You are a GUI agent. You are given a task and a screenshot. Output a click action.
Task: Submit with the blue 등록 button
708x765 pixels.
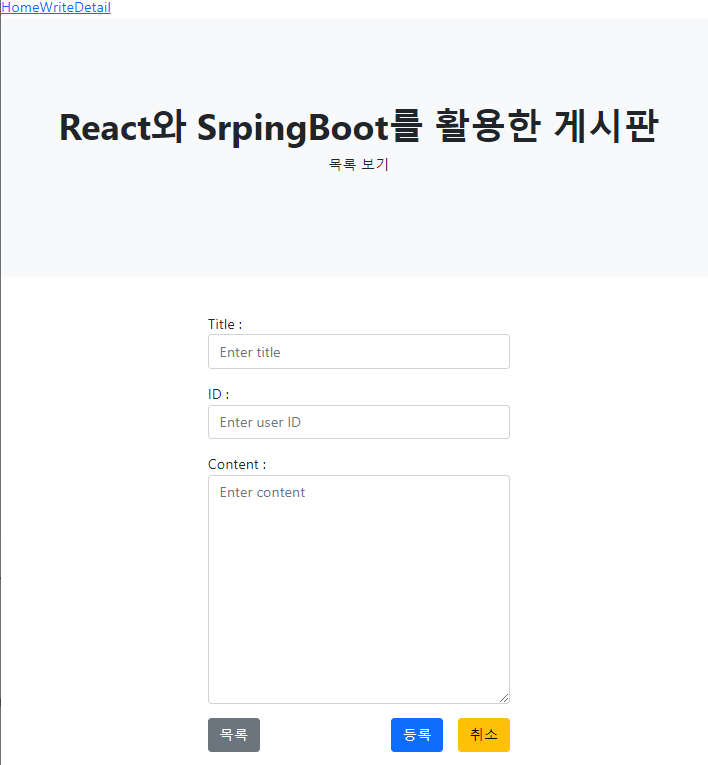(x=417, y=735)
